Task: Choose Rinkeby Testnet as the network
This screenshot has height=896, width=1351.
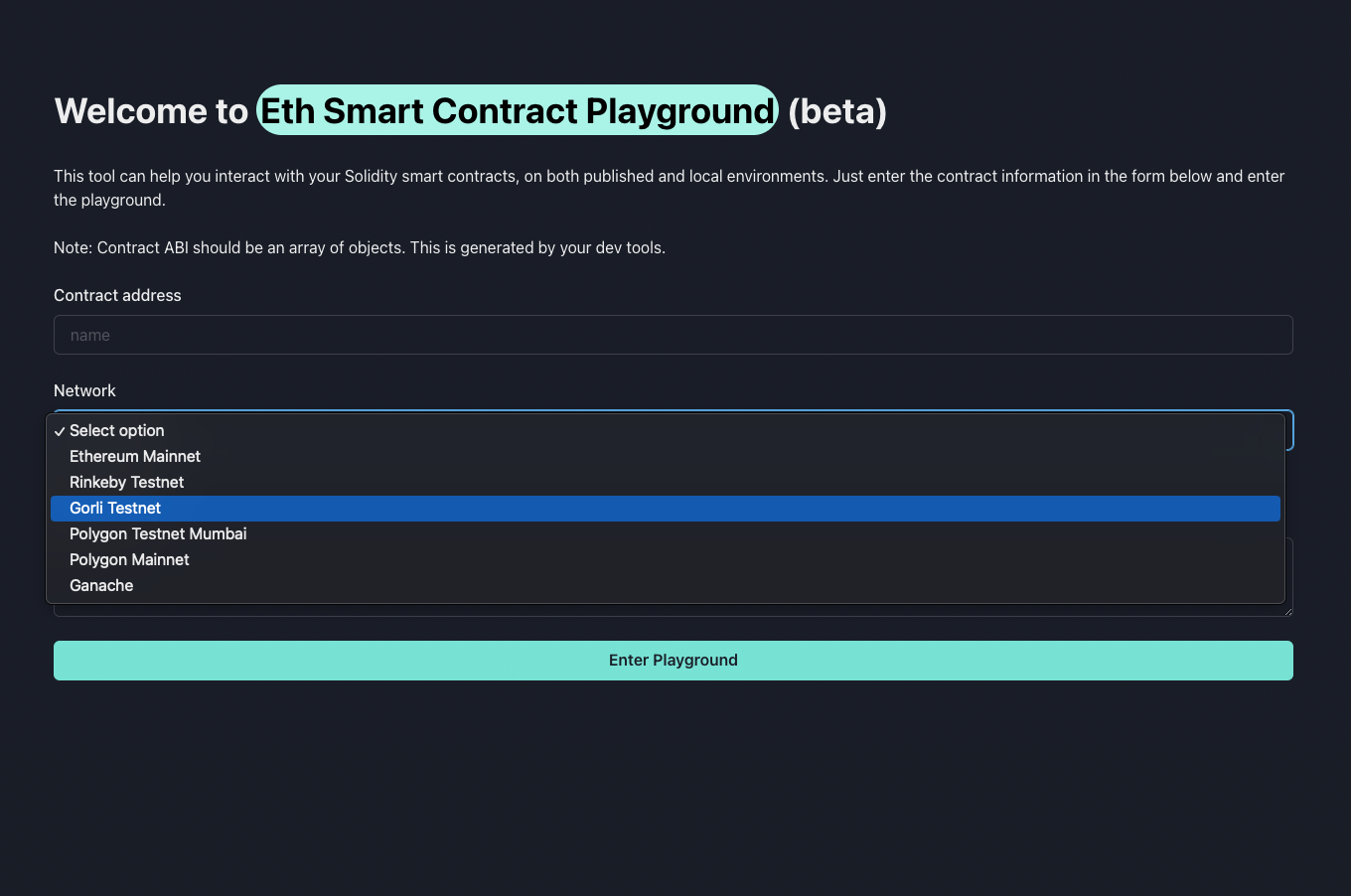Action: pos(126,482)
